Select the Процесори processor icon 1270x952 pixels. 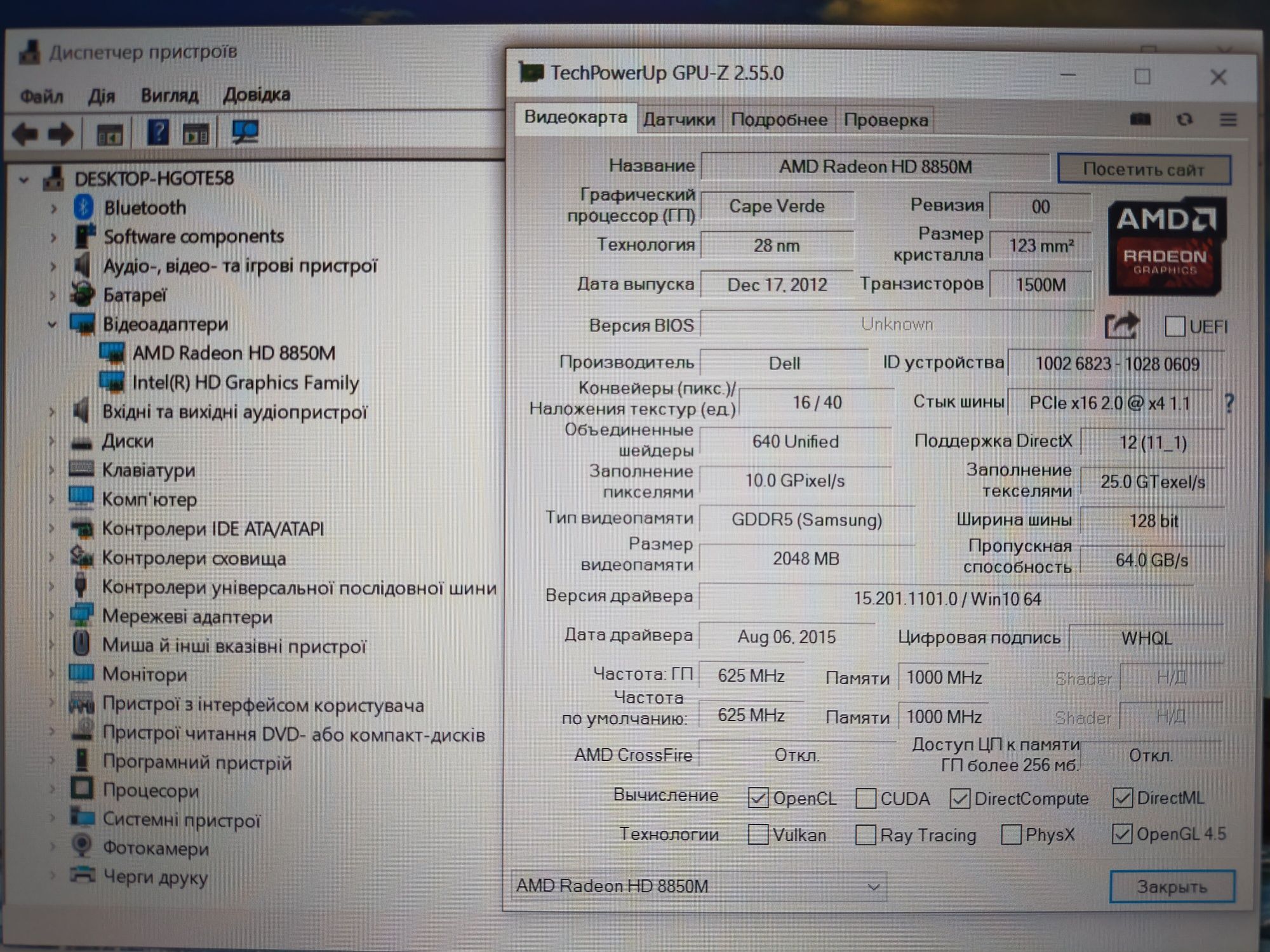(81, 789)
